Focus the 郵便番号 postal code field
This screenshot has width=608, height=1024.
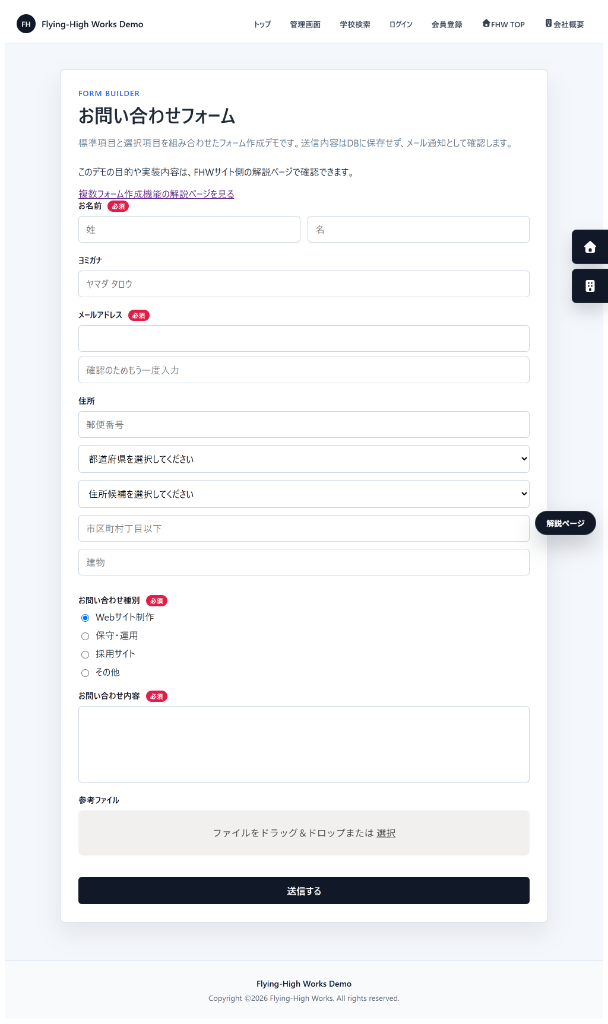click(304, 424)
